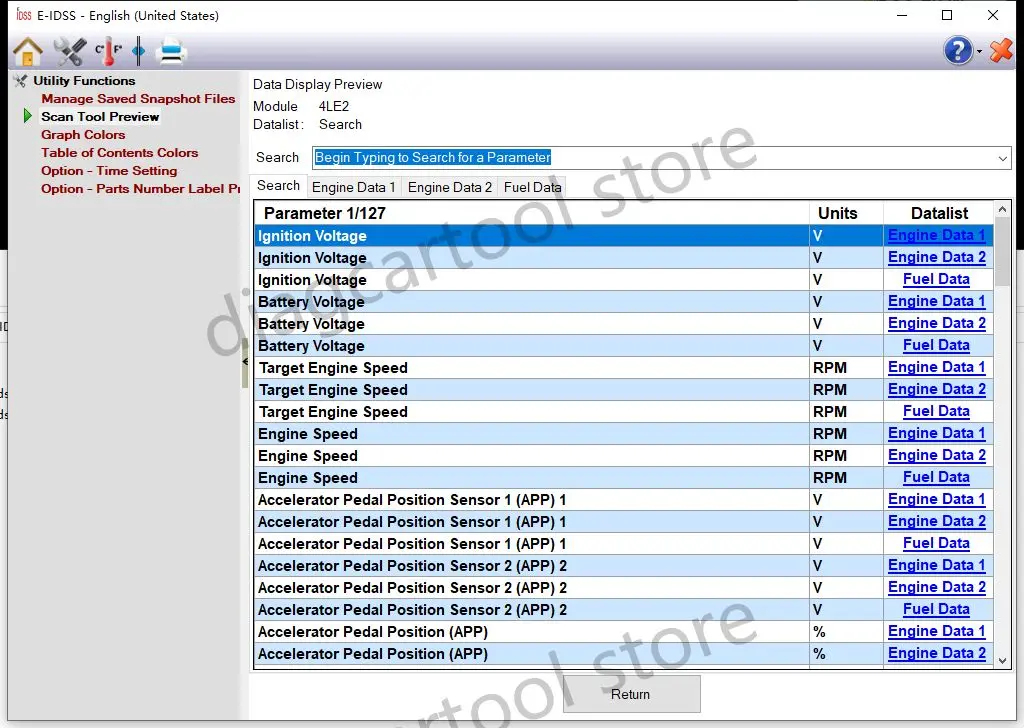This screenshot has width=1024, height=728.
Task: Click the % unit in first Accelerator Pedal Position row
Action: tap(819, 632)
